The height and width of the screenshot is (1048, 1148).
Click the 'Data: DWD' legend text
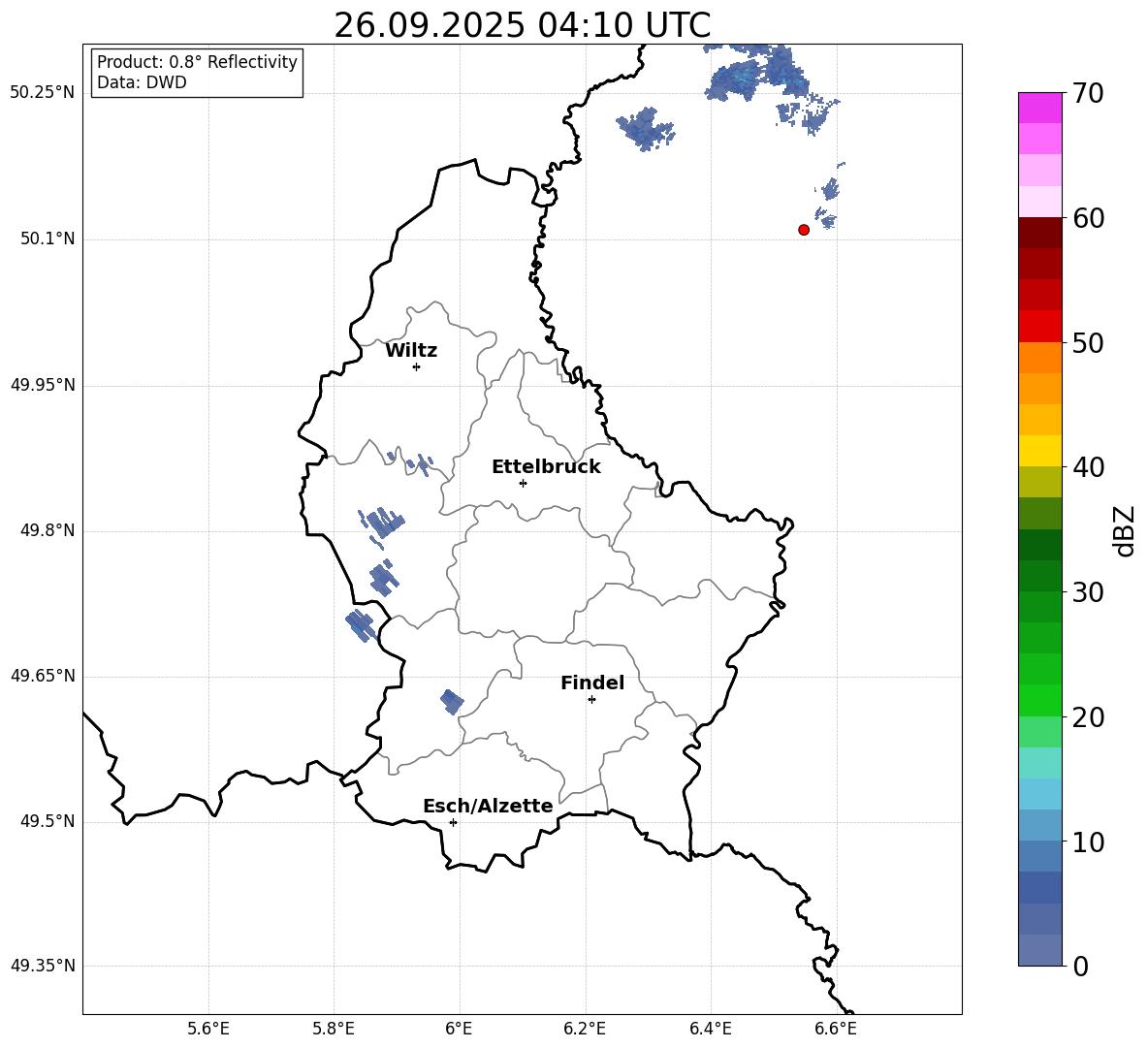click(x=142, y=82)
